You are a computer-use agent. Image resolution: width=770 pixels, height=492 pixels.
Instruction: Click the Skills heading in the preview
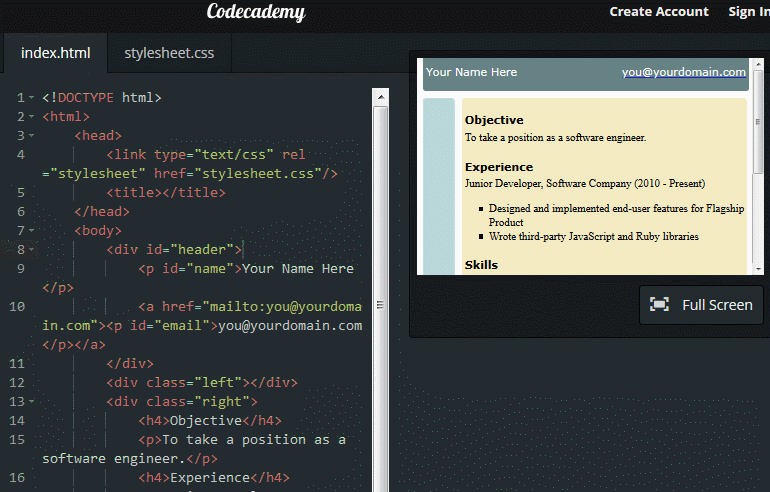(x=481, y=265)
